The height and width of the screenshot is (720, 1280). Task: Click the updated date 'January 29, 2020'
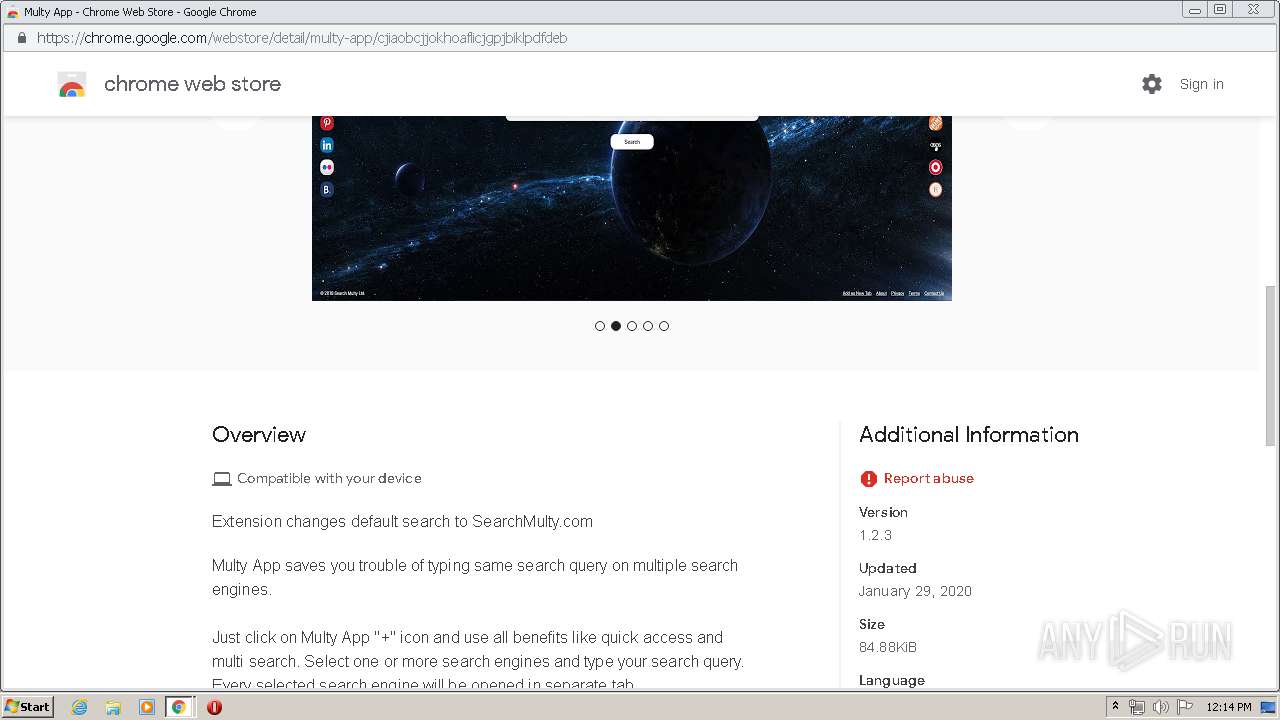click(x=915, y=591)
